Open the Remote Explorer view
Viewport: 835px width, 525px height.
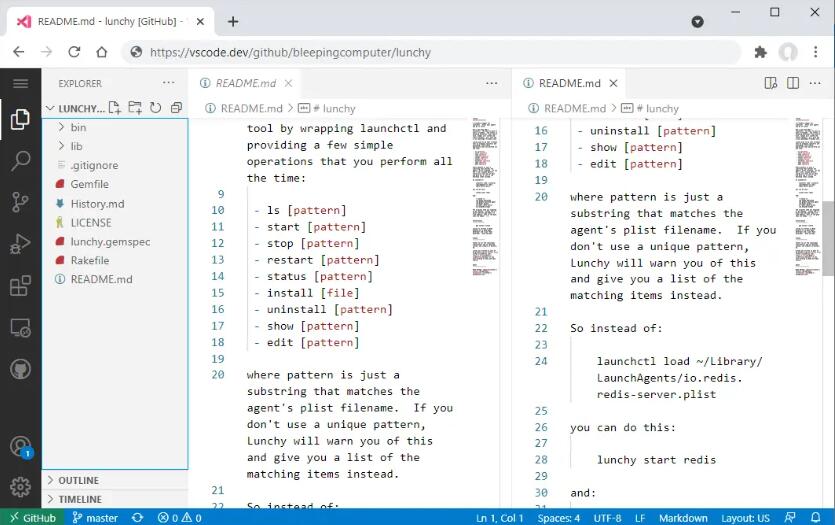pos(20,327)
